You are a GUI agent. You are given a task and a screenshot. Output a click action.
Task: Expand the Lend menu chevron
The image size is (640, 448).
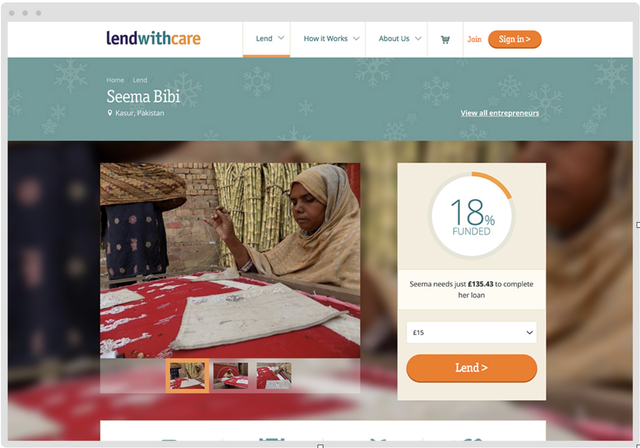pos(281,38)
